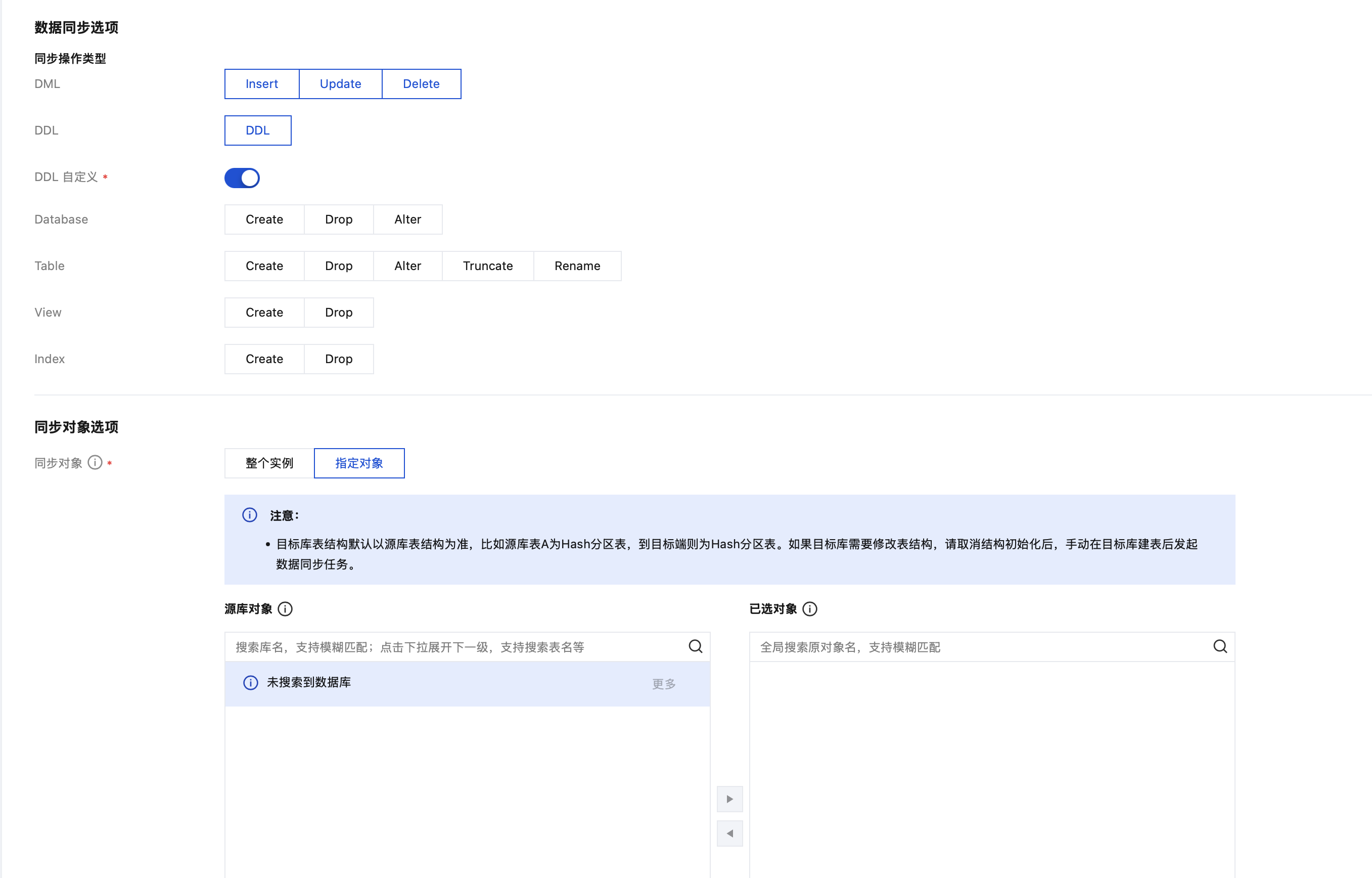
Task: Click the search magnifier in source database box
Action: (x=695, y=646)
